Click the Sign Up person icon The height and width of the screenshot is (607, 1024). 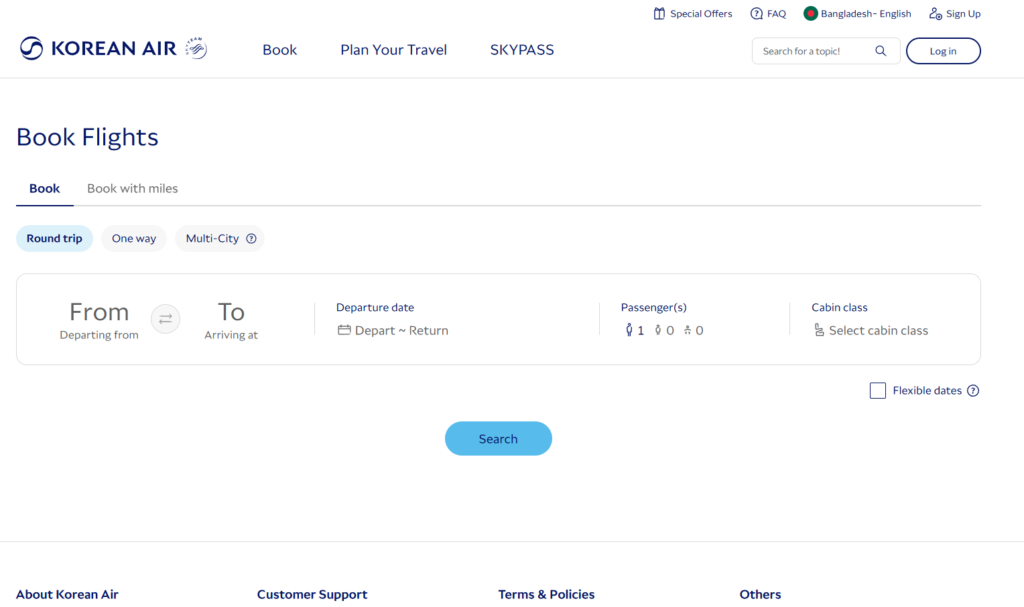(x=935, y=14)
